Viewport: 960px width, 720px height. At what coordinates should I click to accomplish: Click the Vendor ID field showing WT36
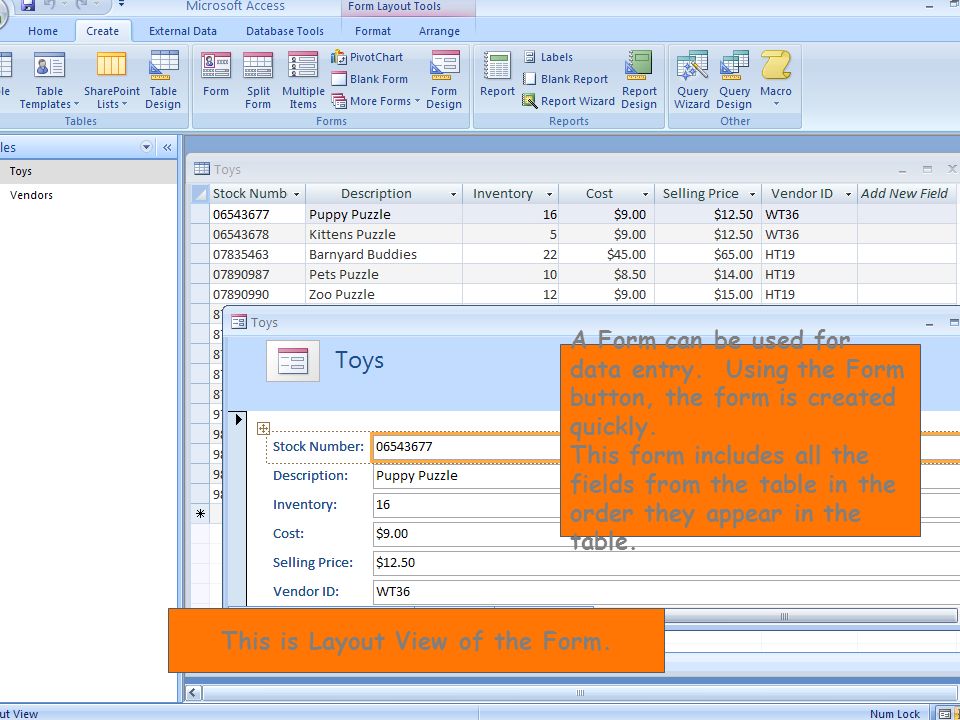coord(666,592)
